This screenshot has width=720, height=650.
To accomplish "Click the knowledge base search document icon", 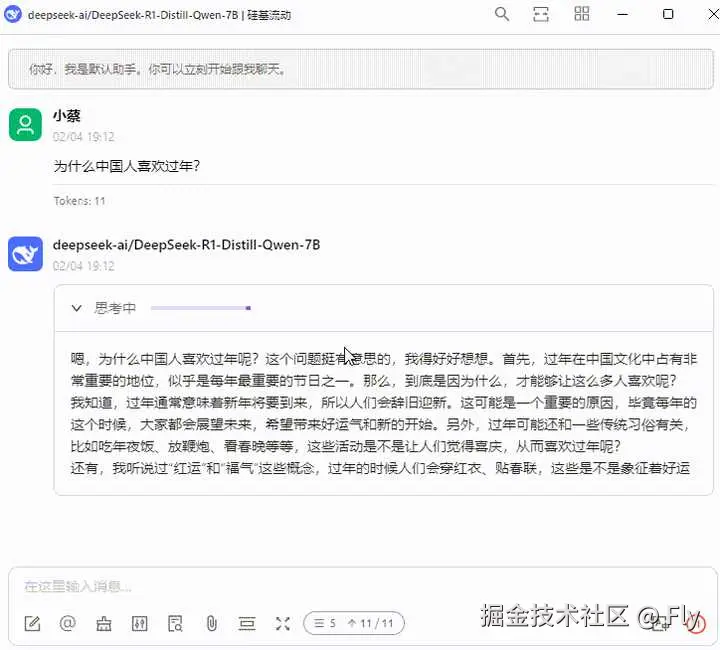I will click(175, 623).
